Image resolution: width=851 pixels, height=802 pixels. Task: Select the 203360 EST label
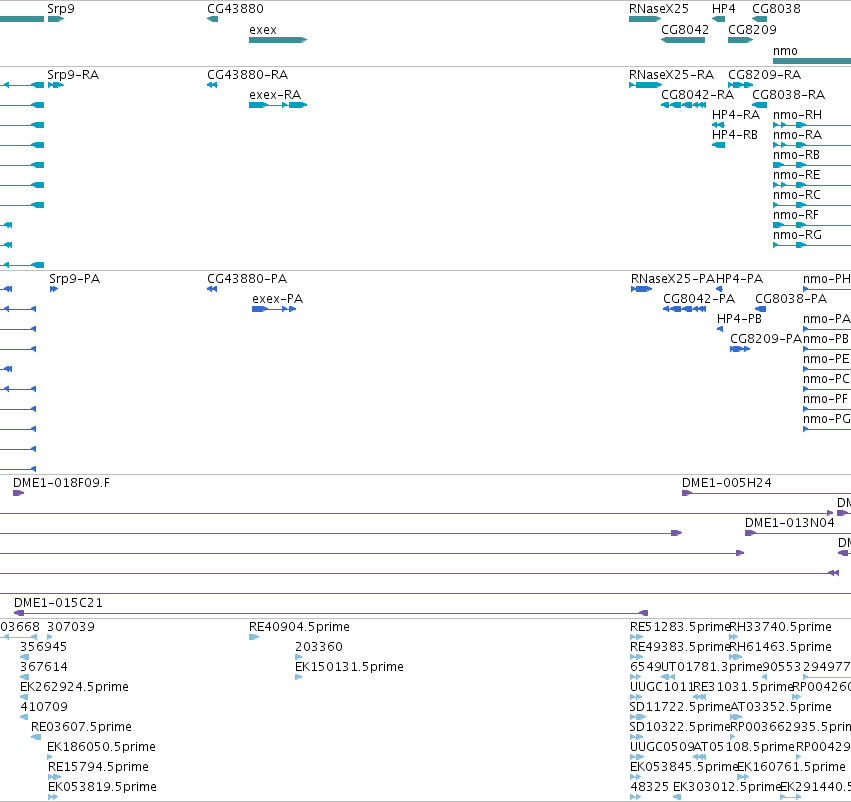(x=319, y=647)
